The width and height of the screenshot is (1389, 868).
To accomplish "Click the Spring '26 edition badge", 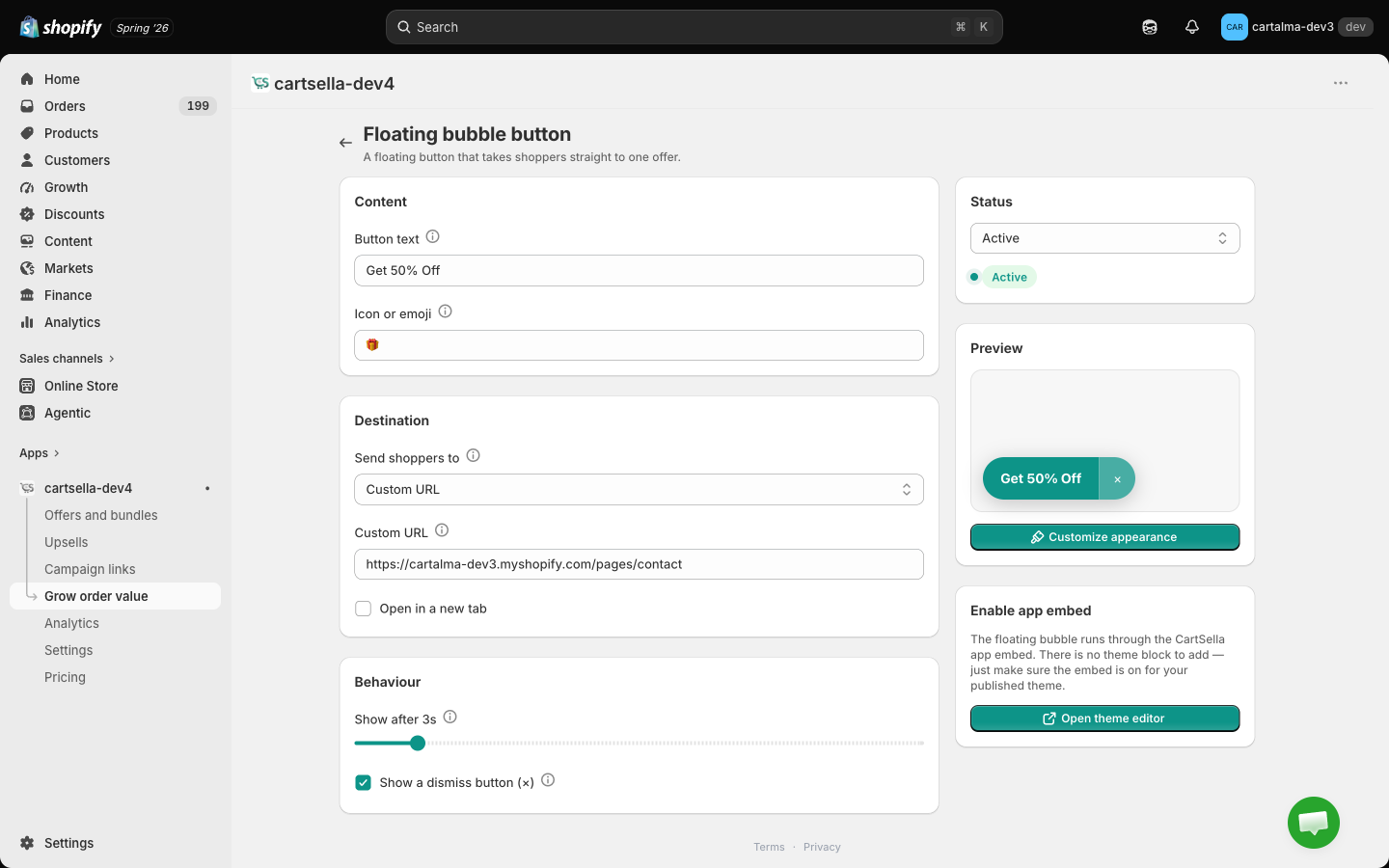I will [x=143, y=28].
